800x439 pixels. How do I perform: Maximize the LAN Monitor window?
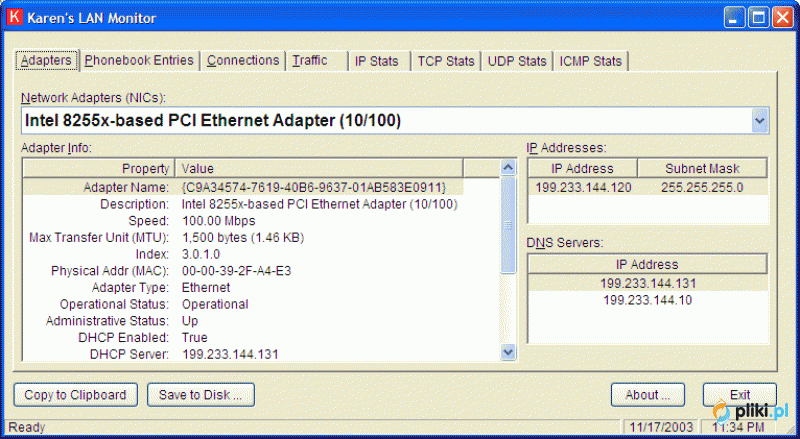pyautogui.click(x=758, y=18)
